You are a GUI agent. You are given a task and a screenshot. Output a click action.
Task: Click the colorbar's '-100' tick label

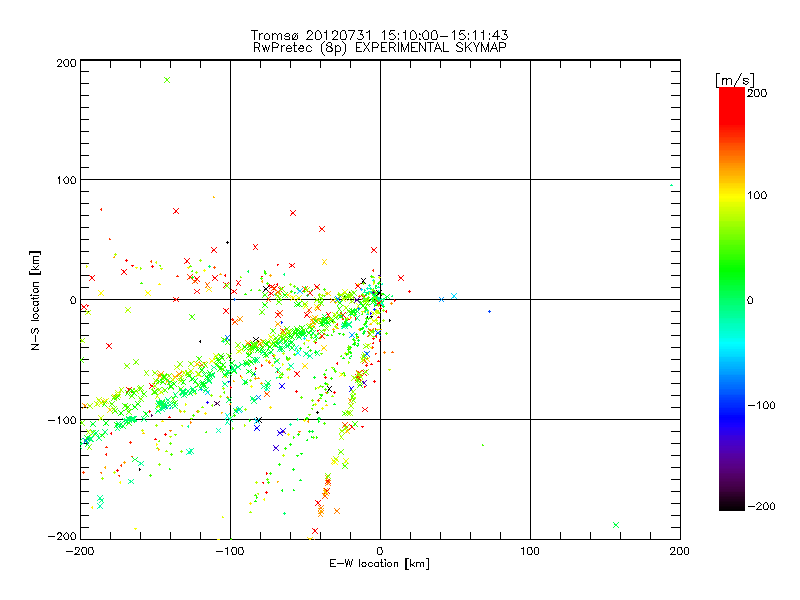(x=762, y=405)
